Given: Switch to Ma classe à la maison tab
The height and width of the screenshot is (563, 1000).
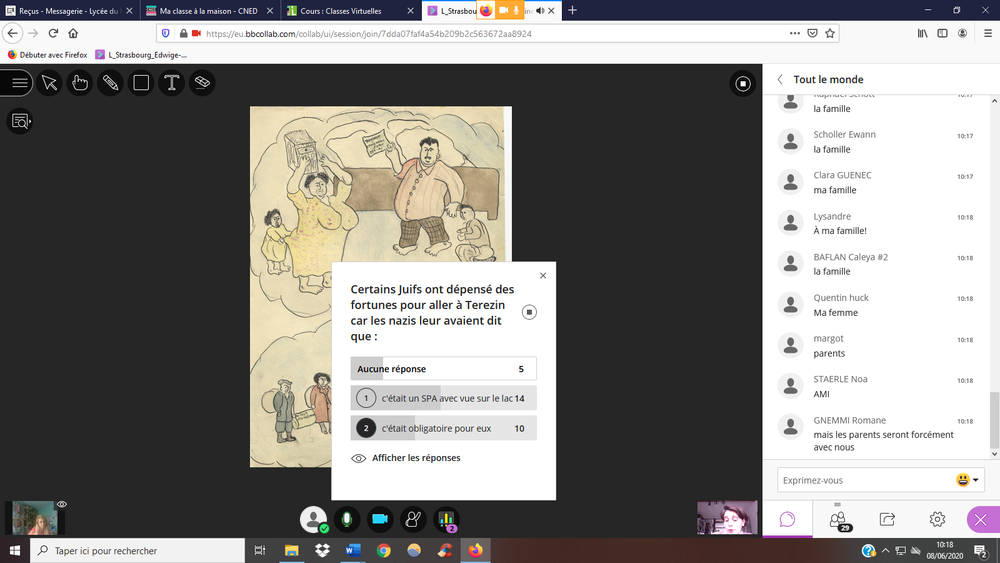Looking at the screenshot, I should coord(209,11).
